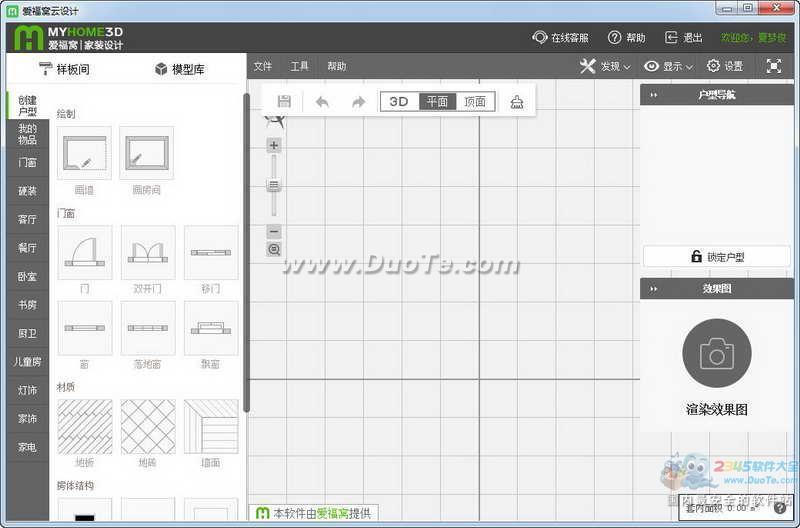Screen dimensions: 800x528
Task: Click the area help question mark icon
Action: (780, 508)
